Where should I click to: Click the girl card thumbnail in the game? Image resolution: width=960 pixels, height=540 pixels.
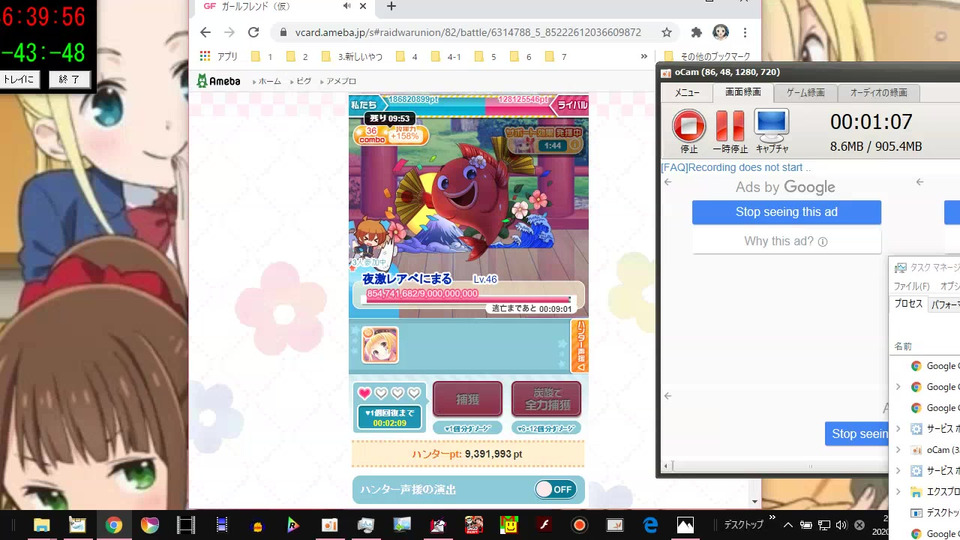(x=380, y=345)
